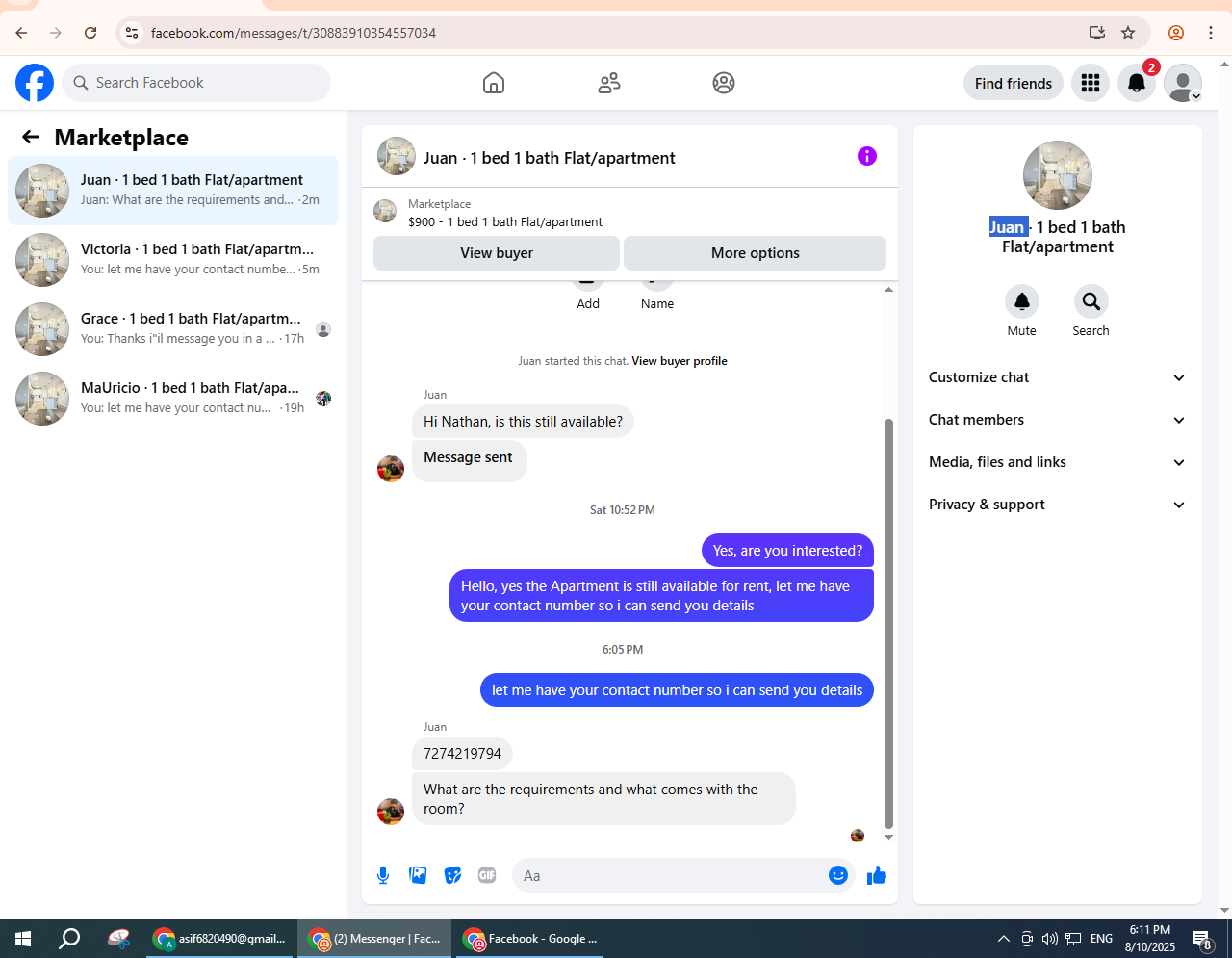The width and height of the screenshot is (1232, 958).
Task: Click message 'Hi Nathan, is this still available?'
Action: 523,422
